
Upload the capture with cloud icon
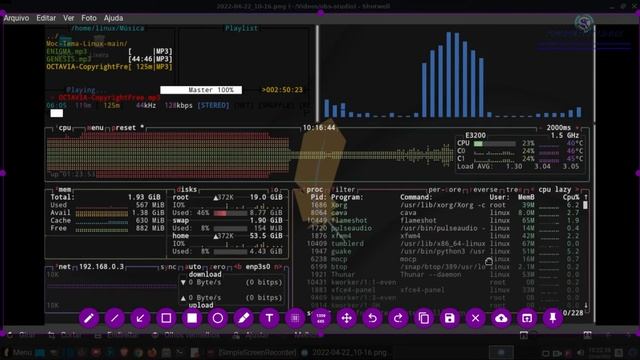pyautogui.click(x=501, y=318)
